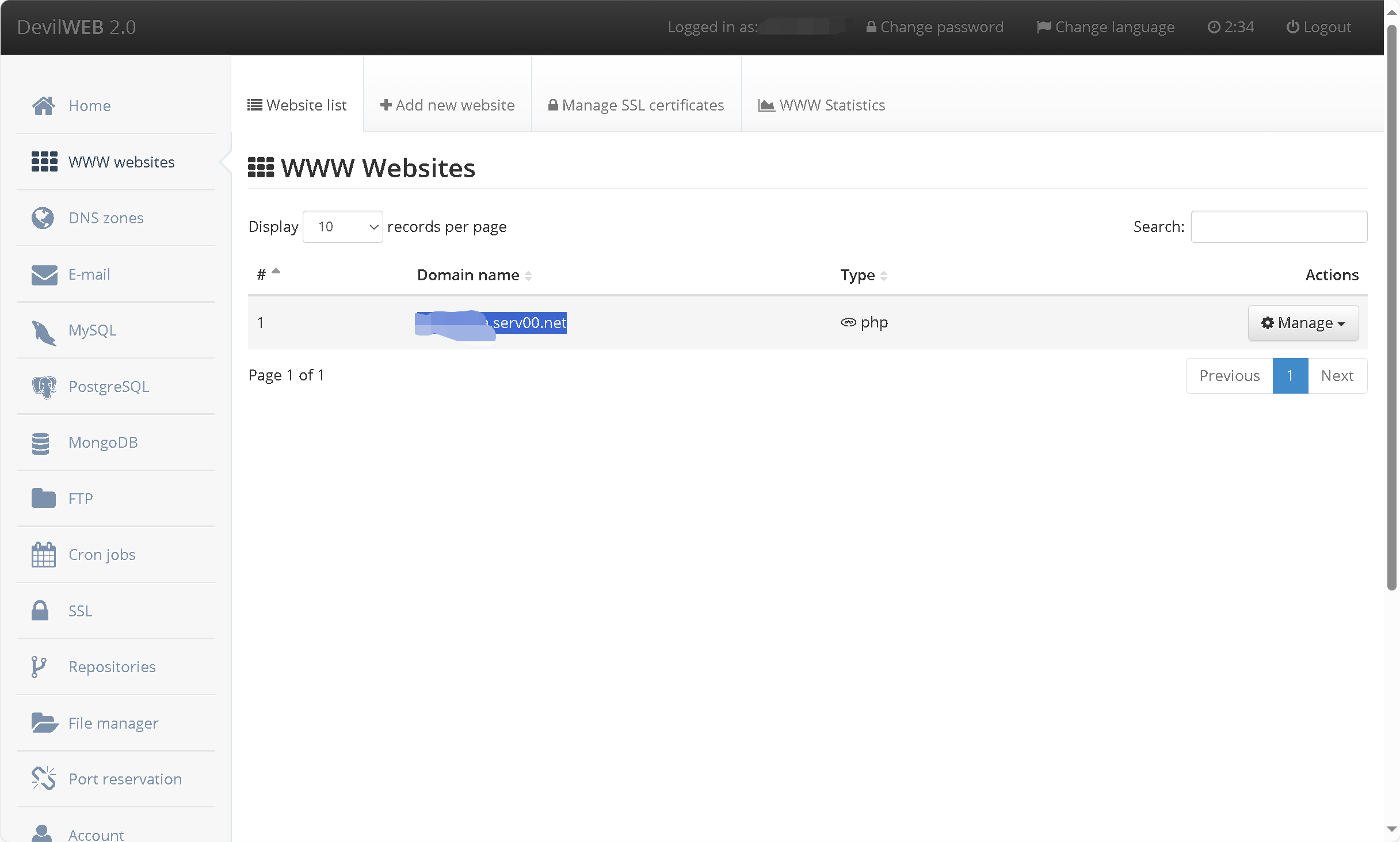Viewport: 1400px width, 842px height.
Task: Click the plus icon on Add new website
Action: [386, 105]
